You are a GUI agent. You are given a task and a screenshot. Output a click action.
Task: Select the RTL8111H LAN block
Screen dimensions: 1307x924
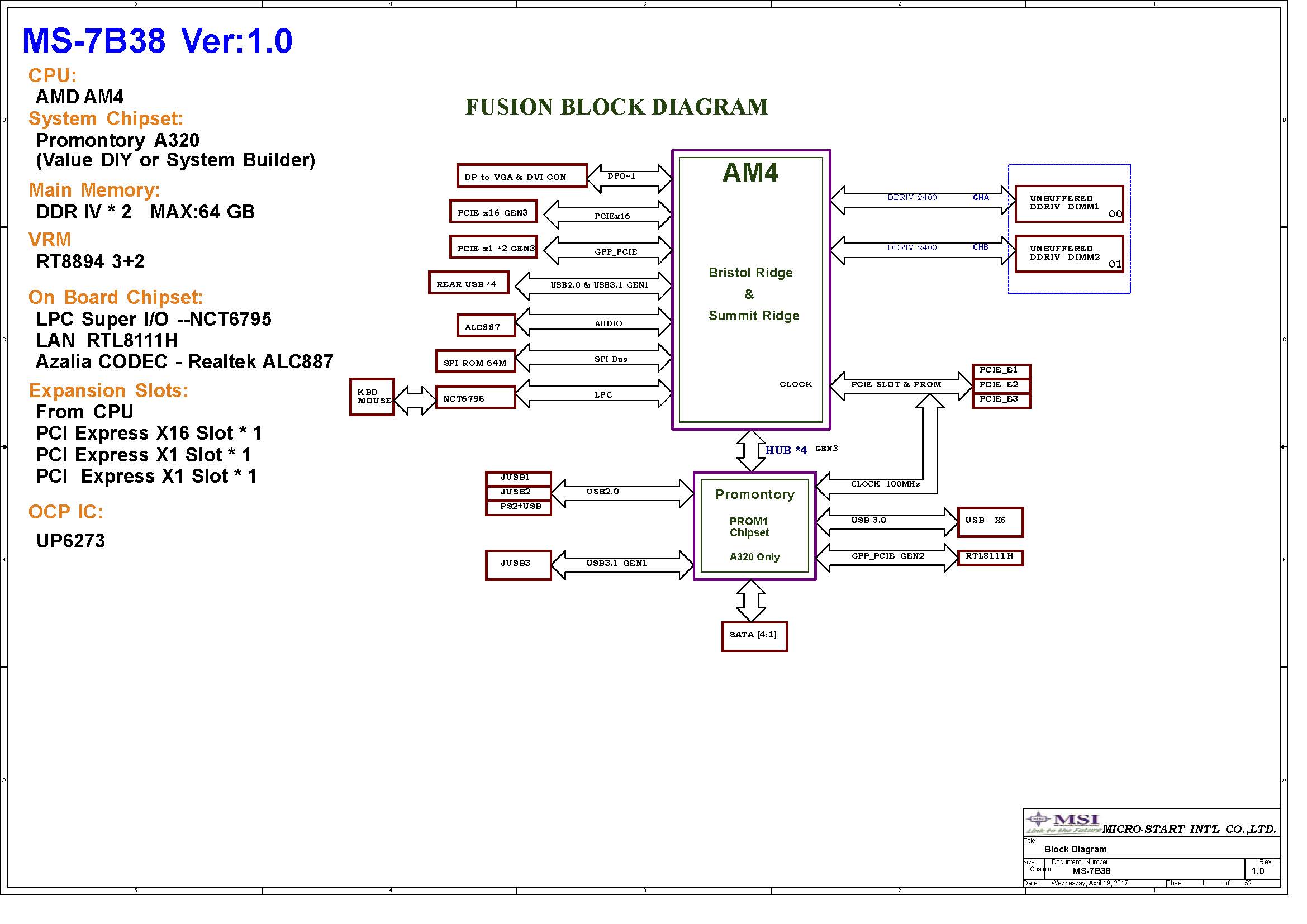(990, 558)
